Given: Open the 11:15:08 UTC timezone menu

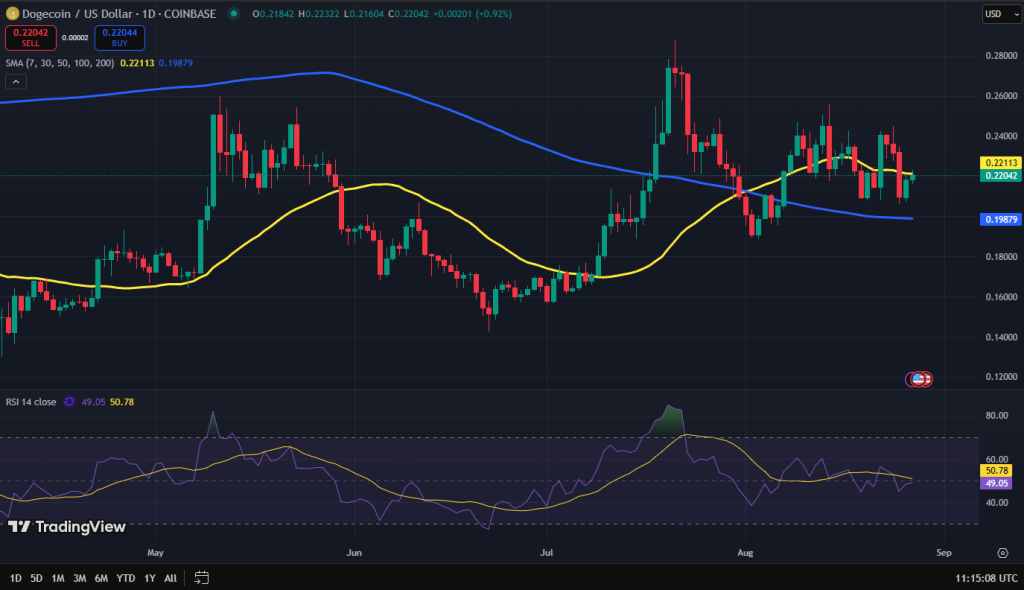Looking at the screenshot, I should 986,578.
